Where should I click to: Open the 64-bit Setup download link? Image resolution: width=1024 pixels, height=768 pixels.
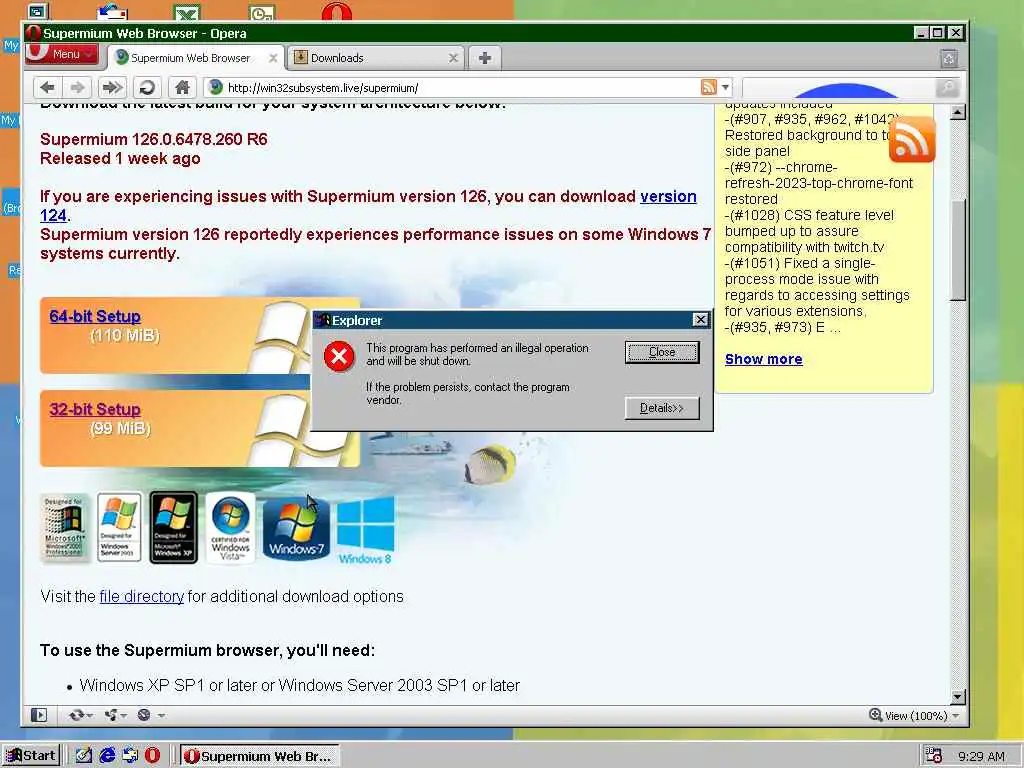95,316
